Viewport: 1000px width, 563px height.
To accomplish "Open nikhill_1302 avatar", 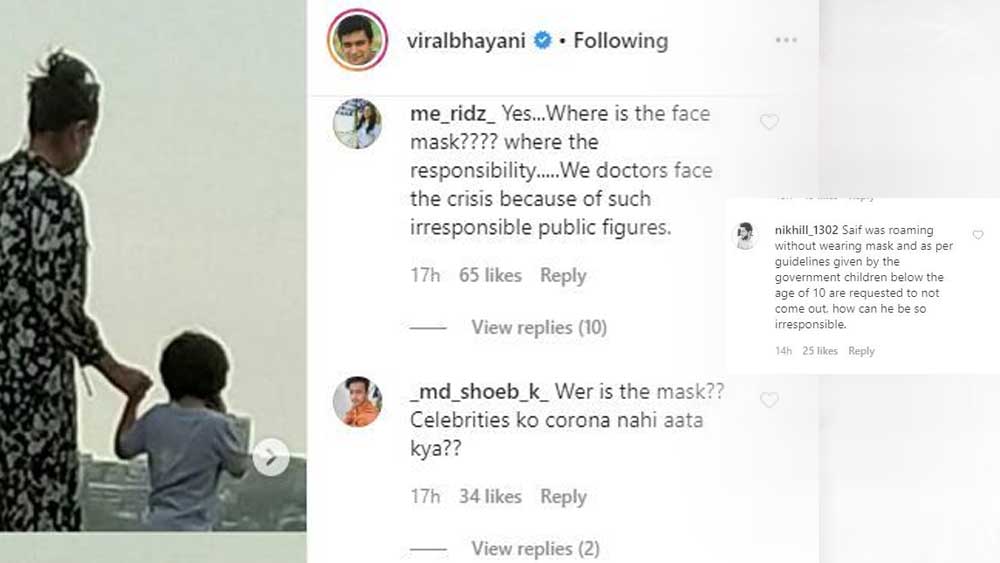I will pyautogui.click(x=747, y=236).
